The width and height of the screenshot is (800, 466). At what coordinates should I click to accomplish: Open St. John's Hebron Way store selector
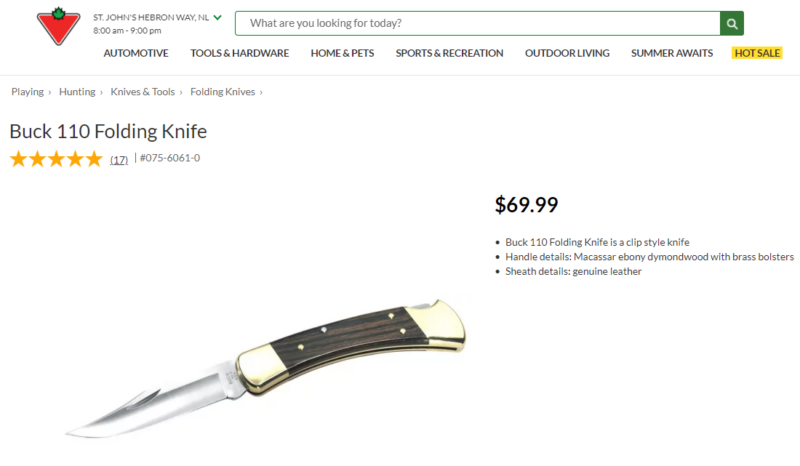coord(151,17)
